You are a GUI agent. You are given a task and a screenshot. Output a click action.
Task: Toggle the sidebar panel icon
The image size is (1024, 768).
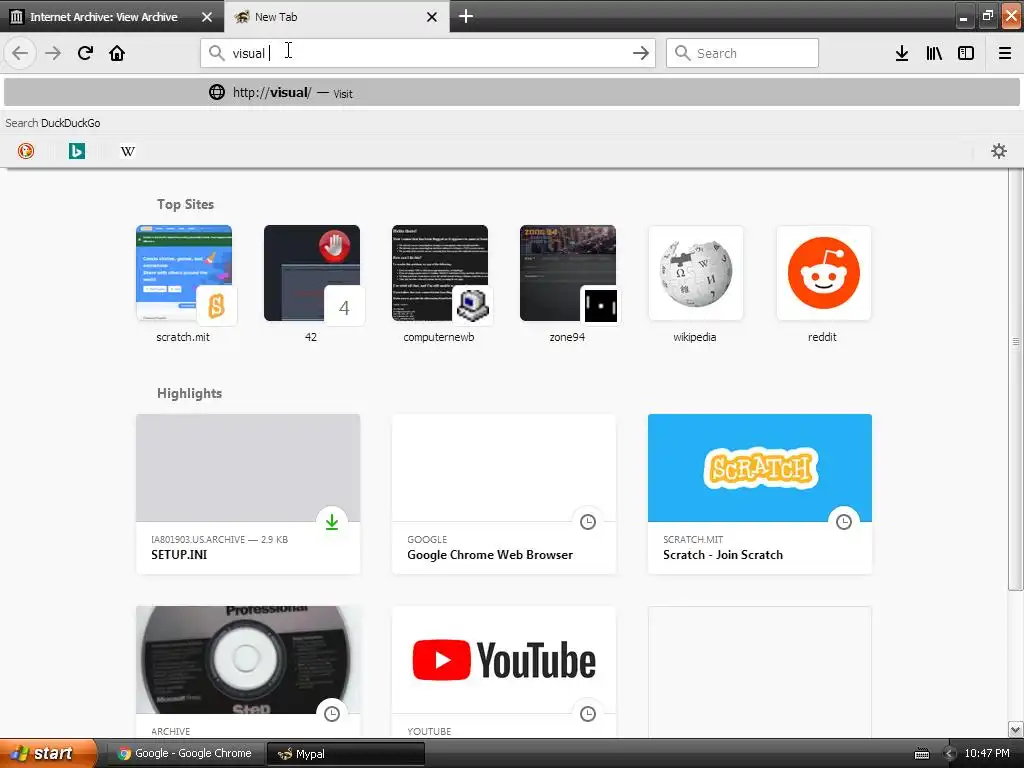(x=966, y=53)
